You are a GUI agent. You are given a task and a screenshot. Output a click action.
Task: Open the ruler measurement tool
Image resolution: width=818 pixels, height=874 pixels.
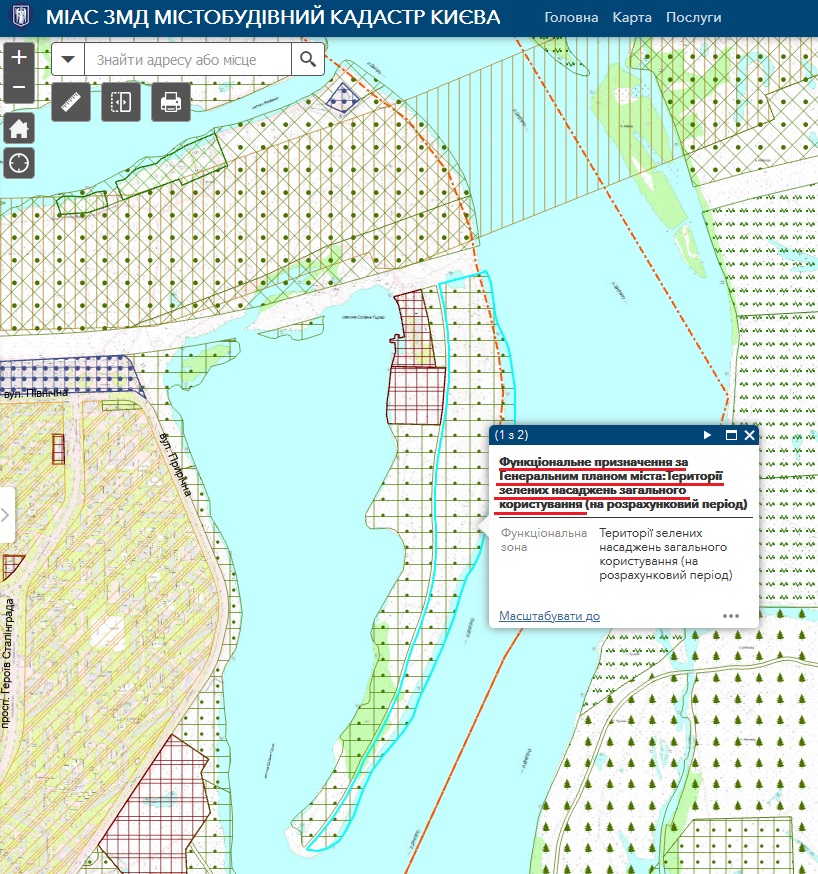point(70,102)
